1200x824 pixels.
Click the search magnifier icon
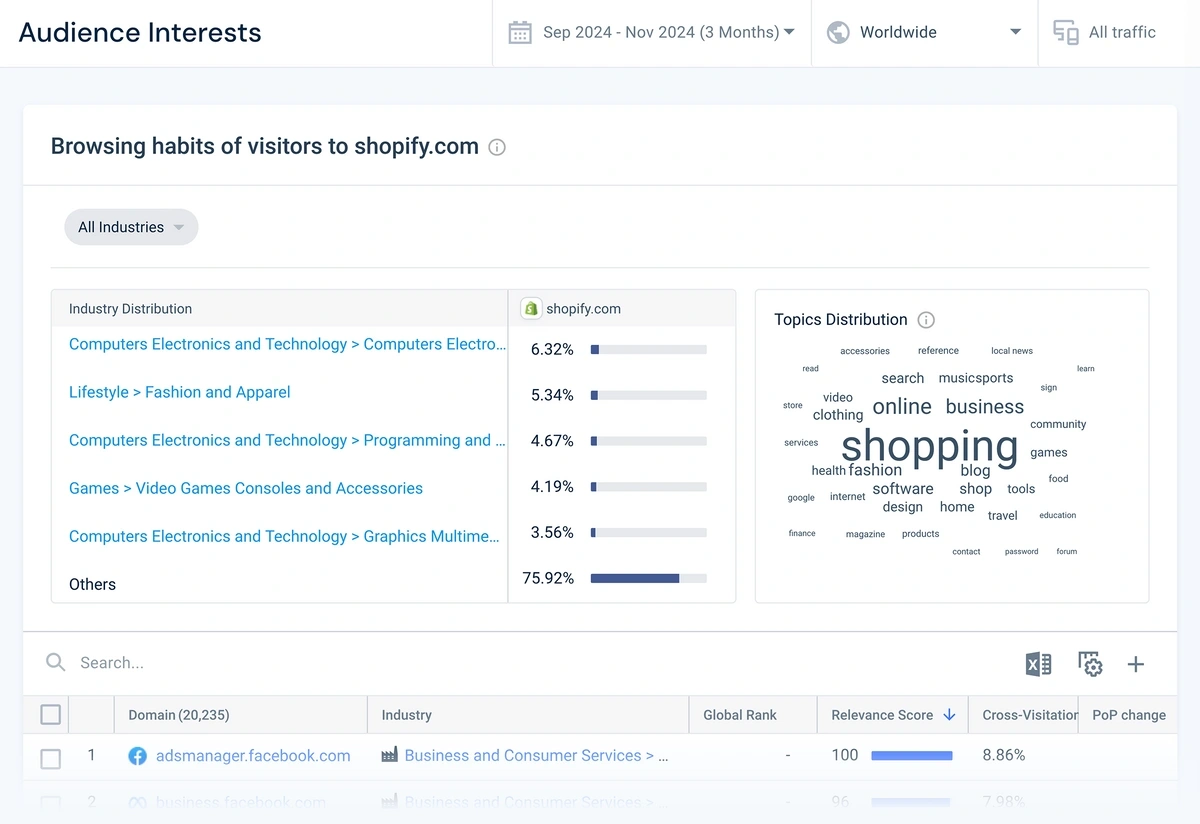click(56, 662)
